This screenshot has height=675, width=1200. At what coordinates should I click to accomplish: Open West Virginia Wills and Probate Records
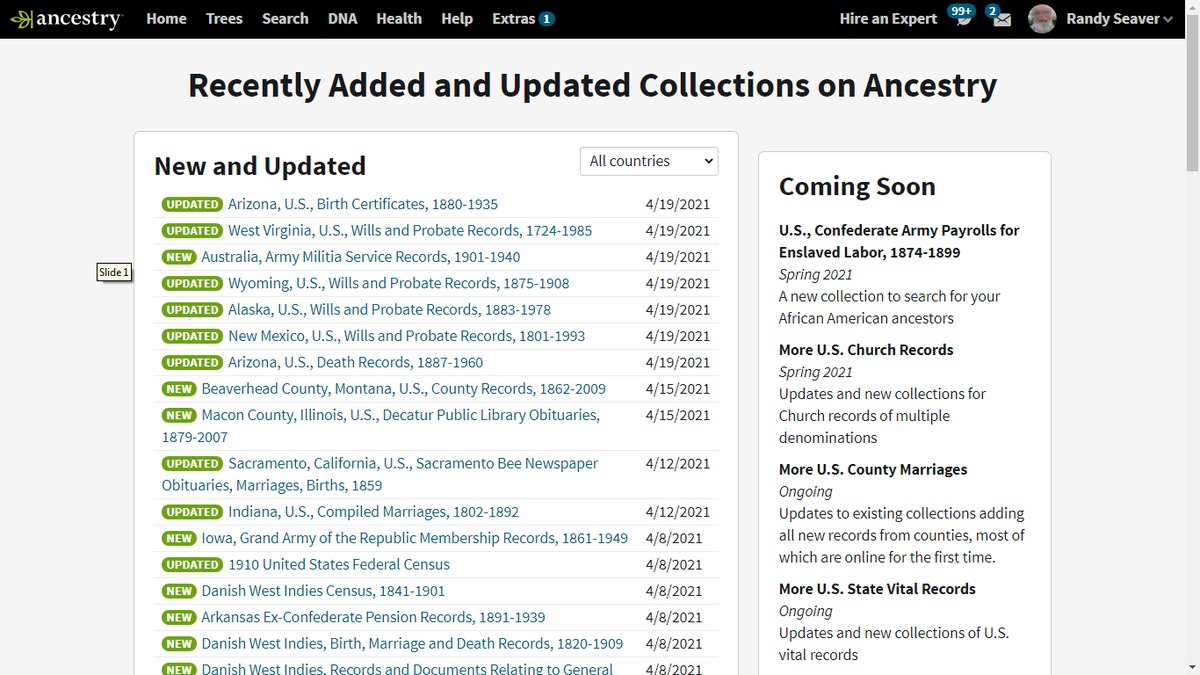(410, 230)
